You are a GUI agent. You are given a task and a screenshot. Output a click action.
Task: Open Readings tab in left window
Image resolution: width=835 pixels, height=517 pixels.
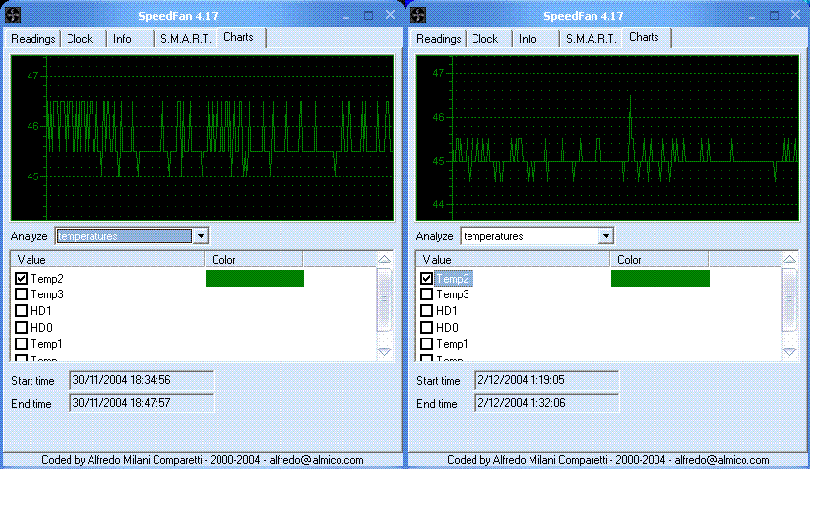tap(33, 39)
